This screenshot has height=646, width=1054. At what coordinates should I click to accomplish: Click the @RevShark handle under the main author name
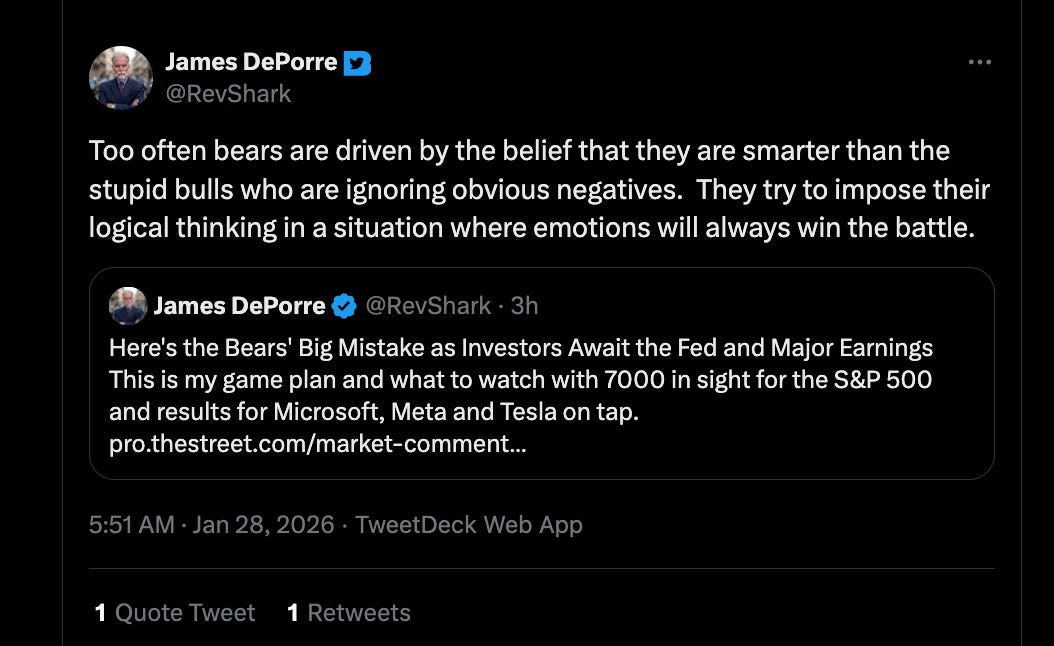(x=228, y=94)
